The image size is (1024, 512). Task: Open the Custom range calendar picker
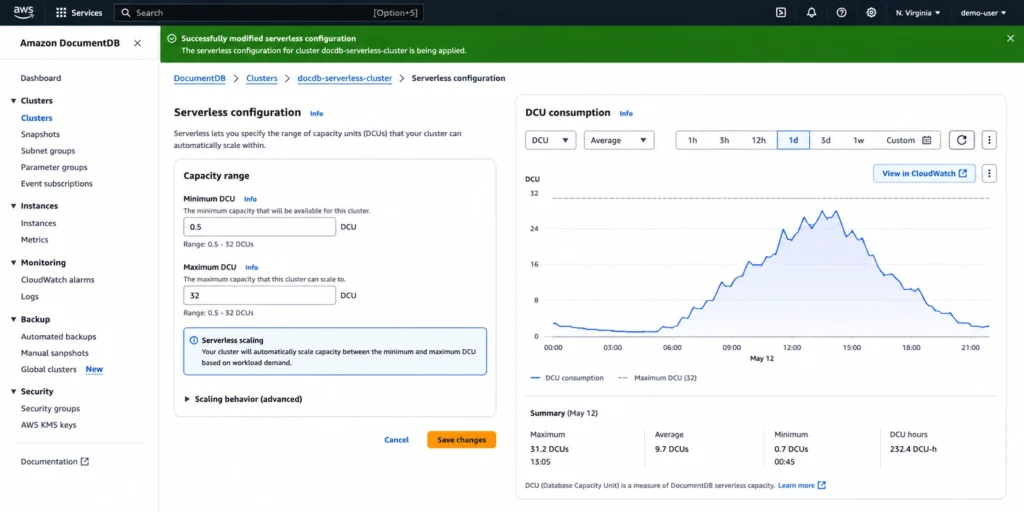click(908, 140)
